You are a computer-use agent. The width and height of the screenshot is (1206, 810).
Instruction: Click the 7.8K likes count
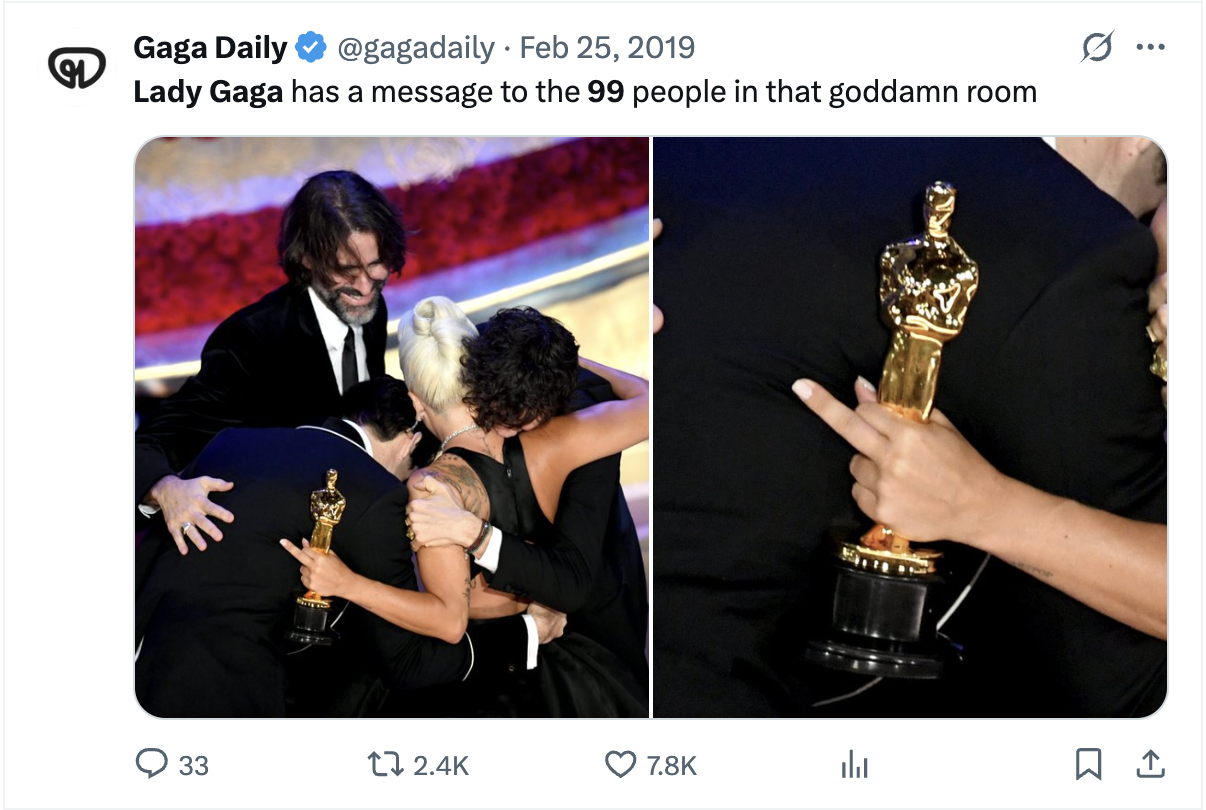(671, 766)
